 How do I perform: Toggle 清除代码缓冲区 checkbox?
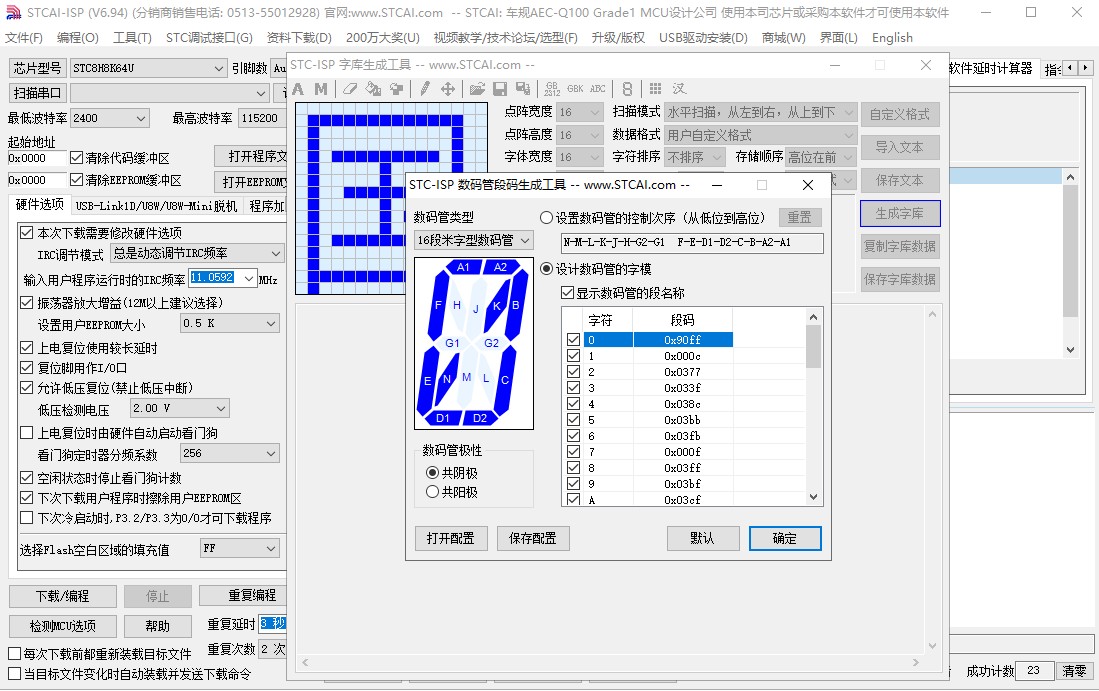pyautogui.click(x=77, y=158)
